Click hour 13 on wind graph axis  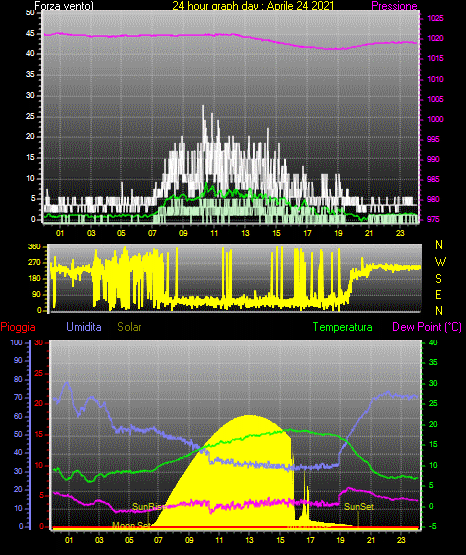coord(245,233)
